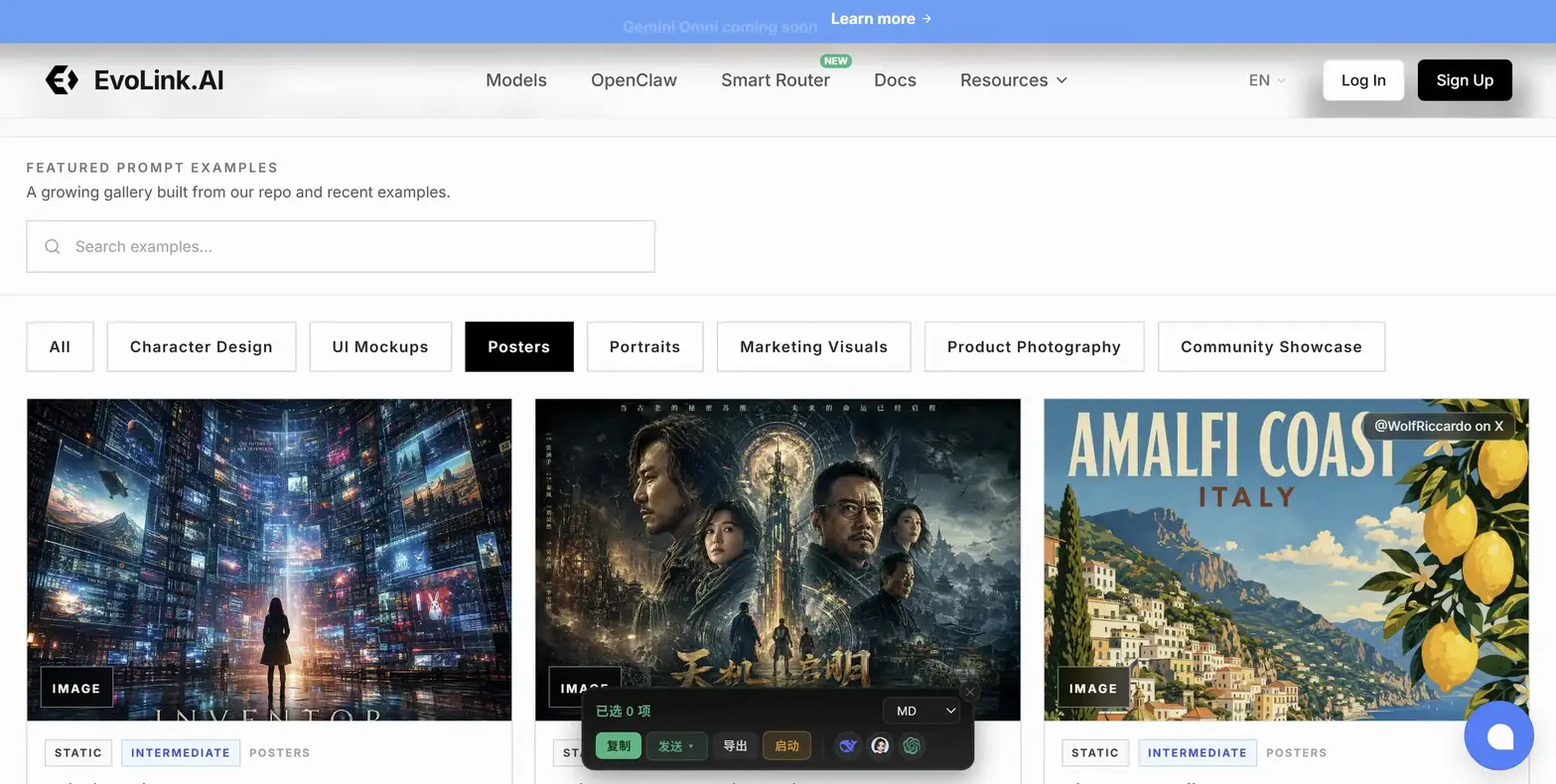Click the 已选 0 项 selection count
This screenshot has height=784, width=1556.
coord(624,711)
